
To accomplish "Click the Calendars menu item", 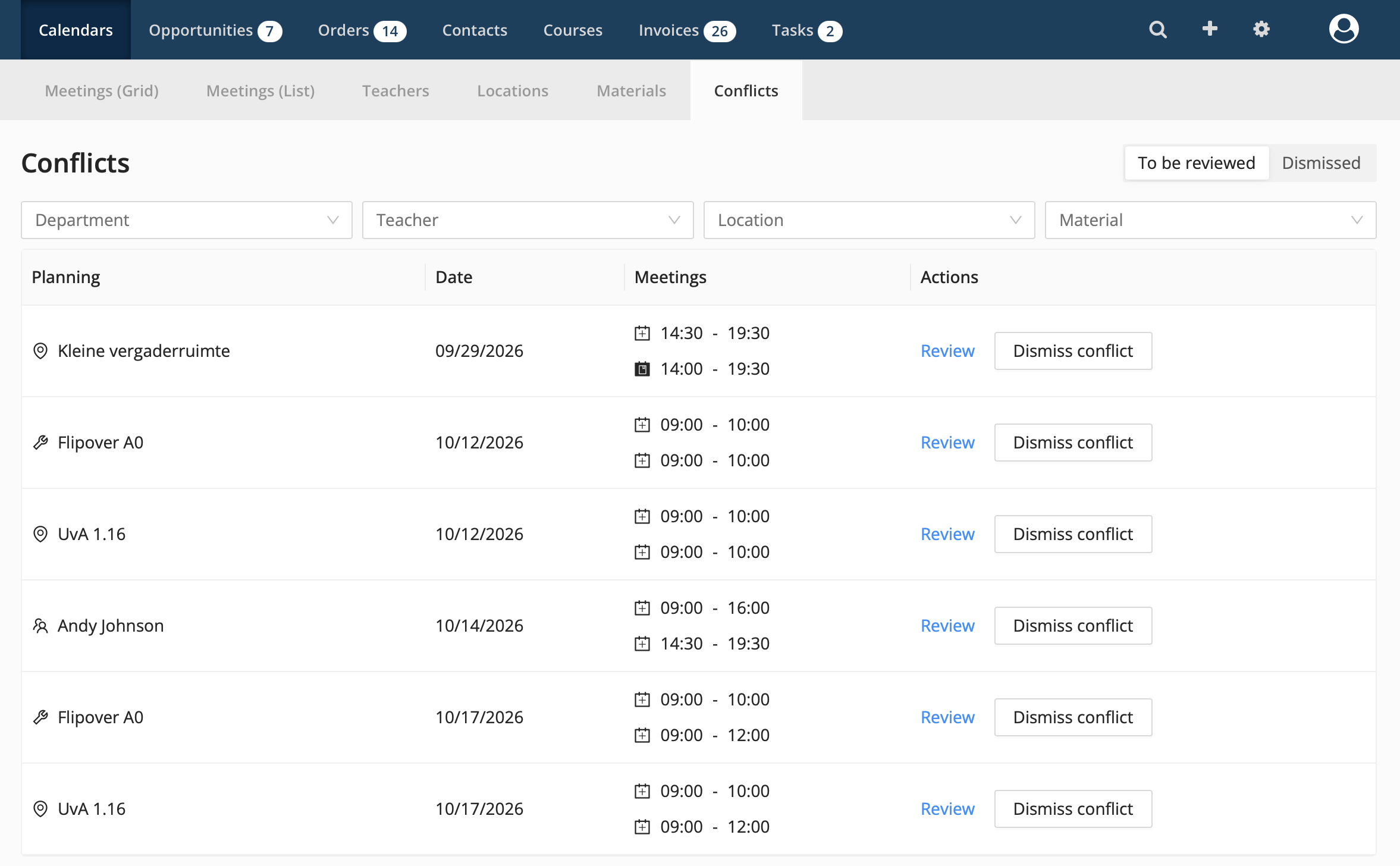I will [x=76, y=30].
